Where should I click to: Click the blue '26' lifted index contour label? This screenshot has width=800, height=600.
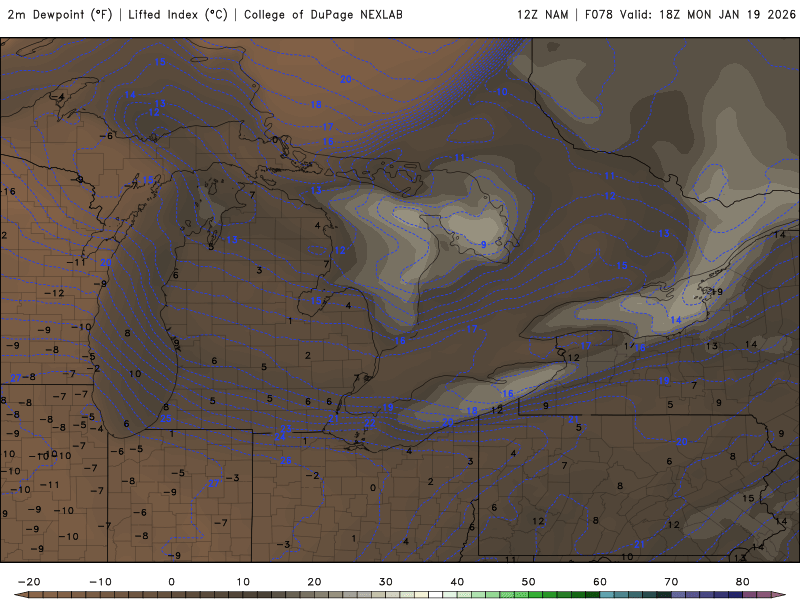tap(286, 461)
